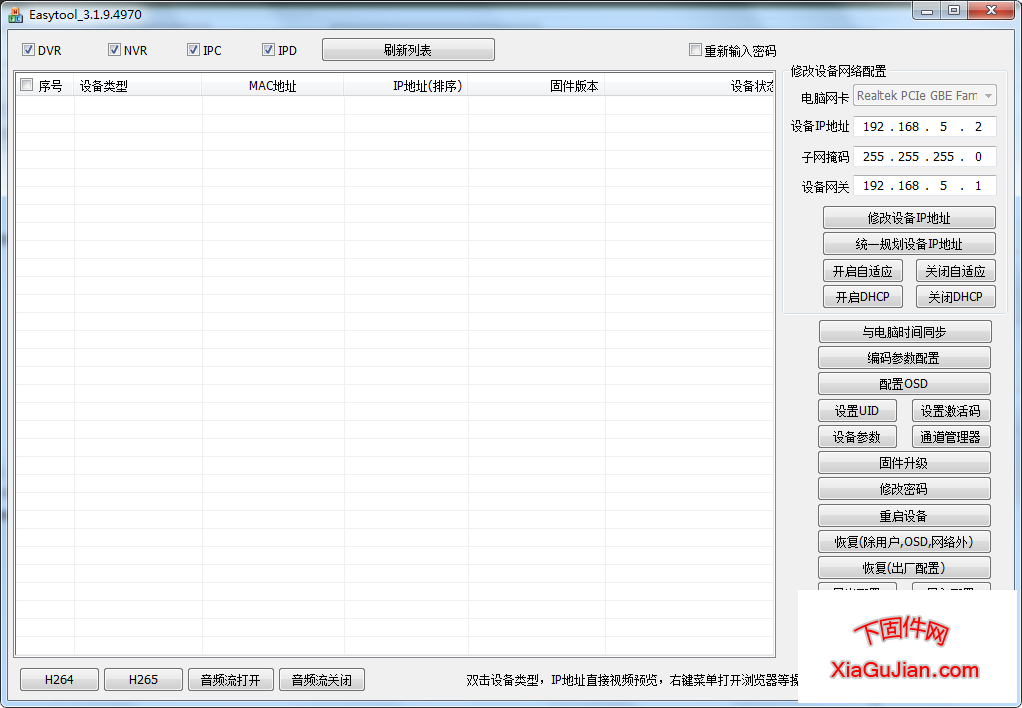Click the 重启设备 button
Viewport: 1022px width, 708px height.
coord(904,516)
